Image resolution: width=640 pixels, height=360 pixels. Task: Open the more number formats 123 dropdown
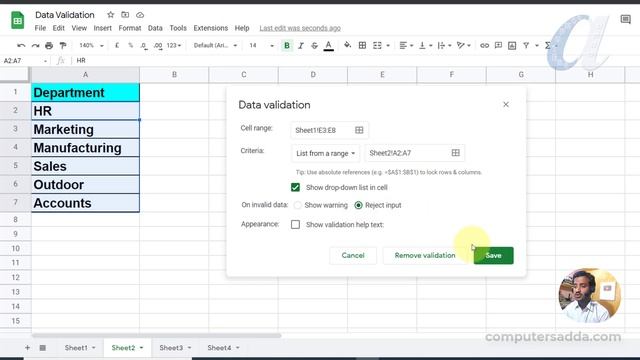point(174,45)
